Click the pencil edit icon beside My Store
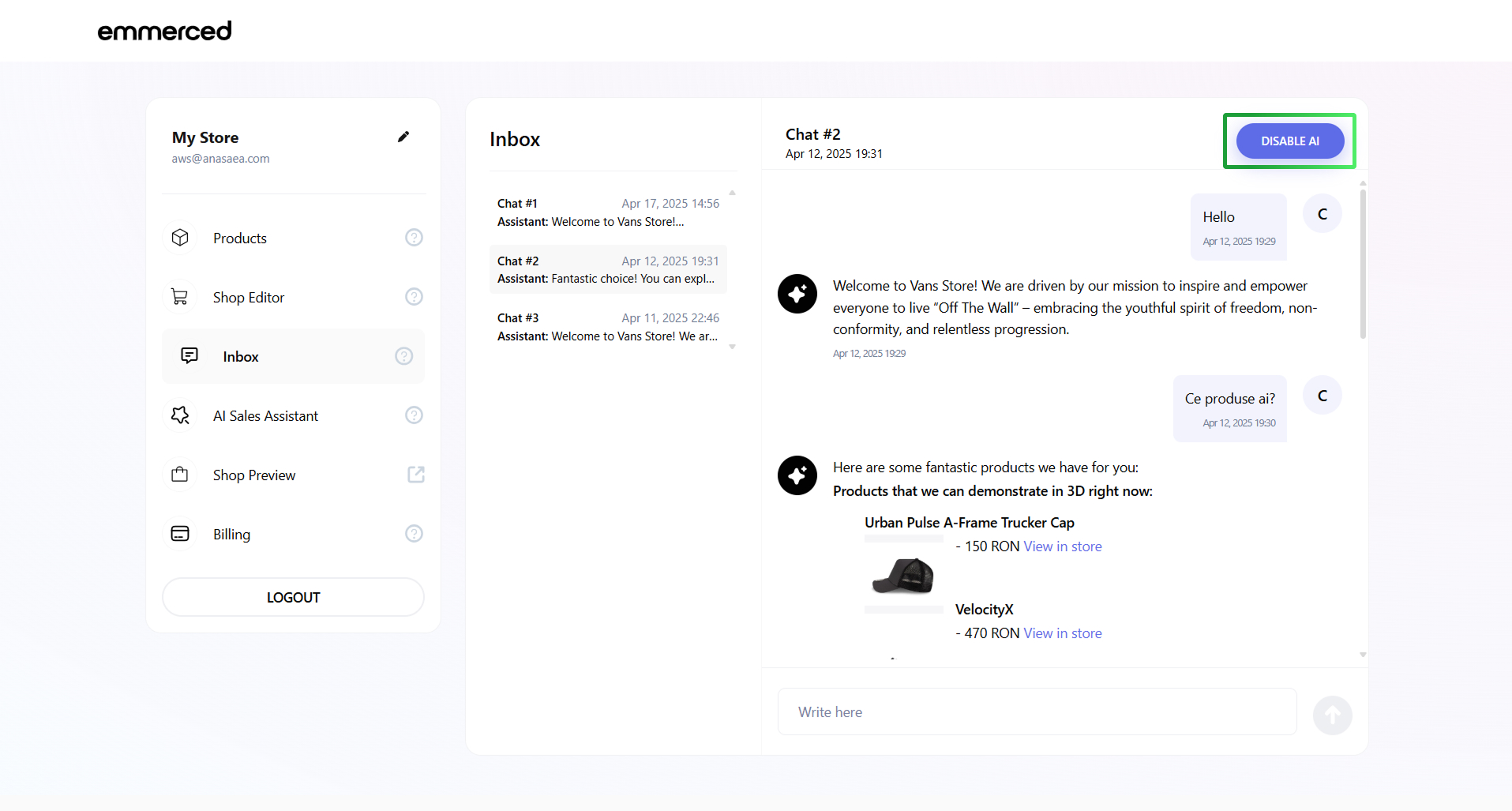Viewport: 1512px width, 811px height. 403,137
